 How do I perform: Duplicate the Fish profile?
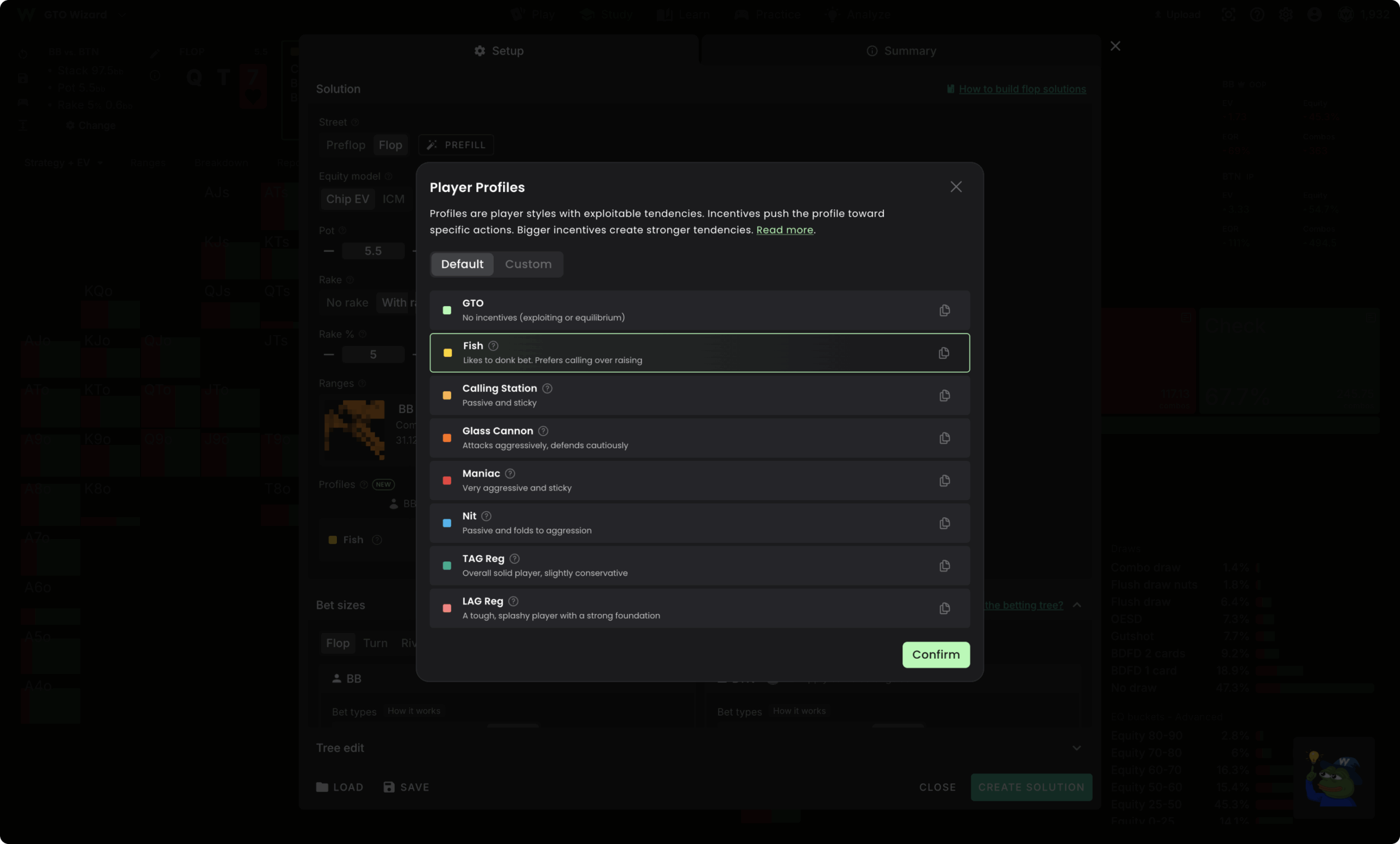(x=944, y=353)
